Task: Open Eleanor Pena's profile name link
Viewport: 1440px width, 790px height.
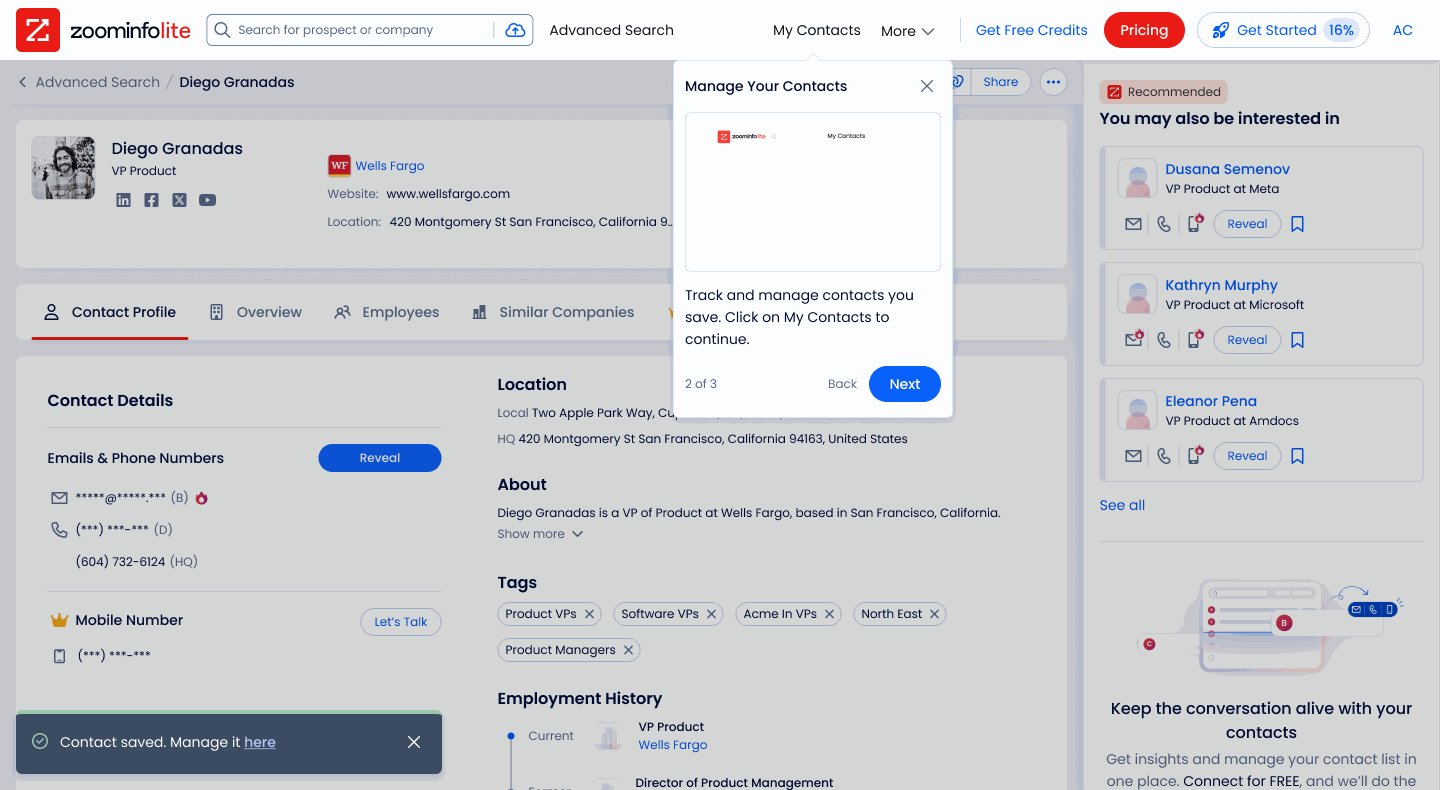Action: click(1211, 401)
